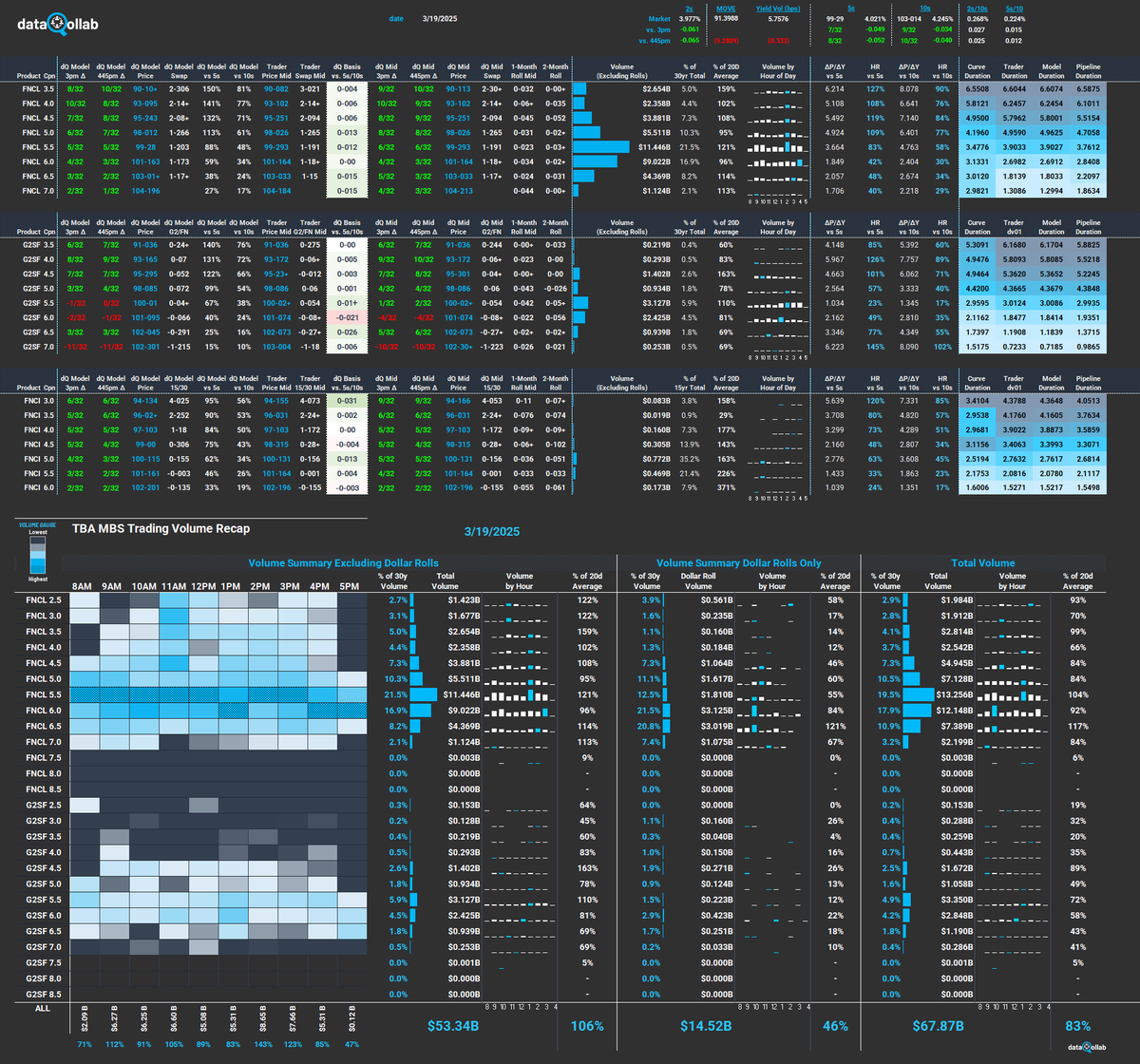Click the FNCL 3.5 curve duration 6.5508
Screen dimensions: 1140x1064
click(x=978, y=87)
